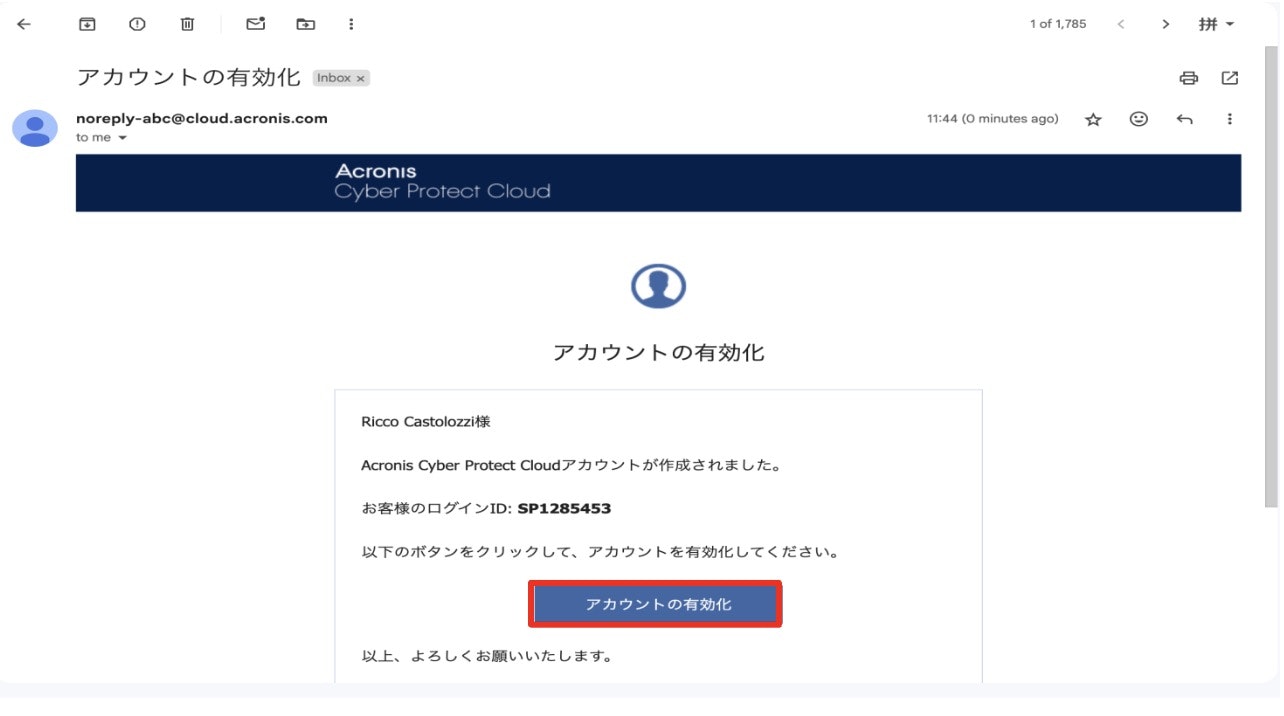Go to older email arrow
The image size is (1284, 716).
(1165, 24)
